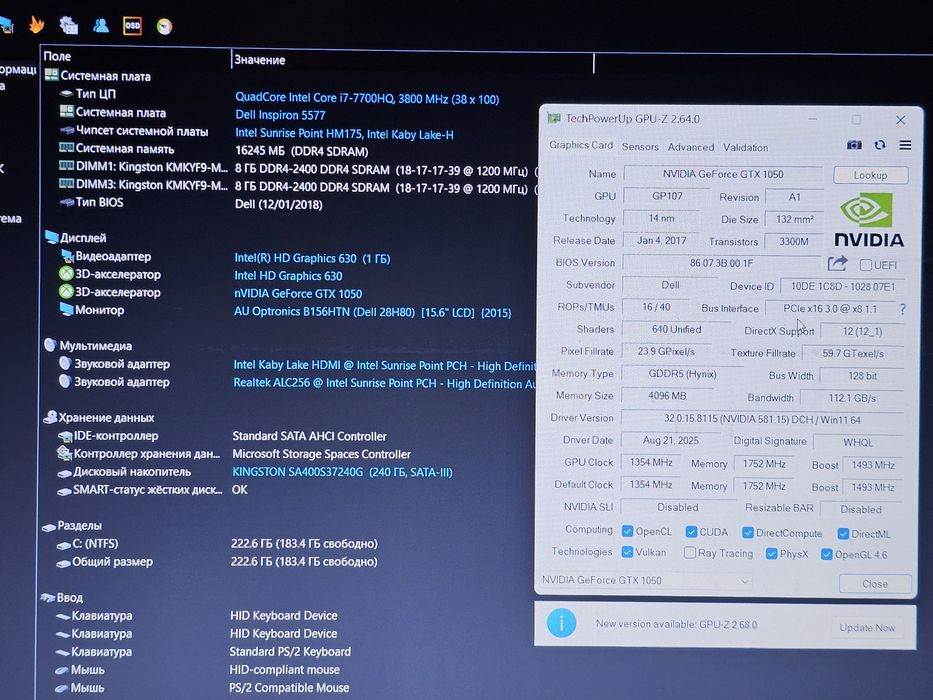This screenshot has height=700, width=933.
Task: Open the Validation tab in GPU-Z
Action: coord(746,148)
